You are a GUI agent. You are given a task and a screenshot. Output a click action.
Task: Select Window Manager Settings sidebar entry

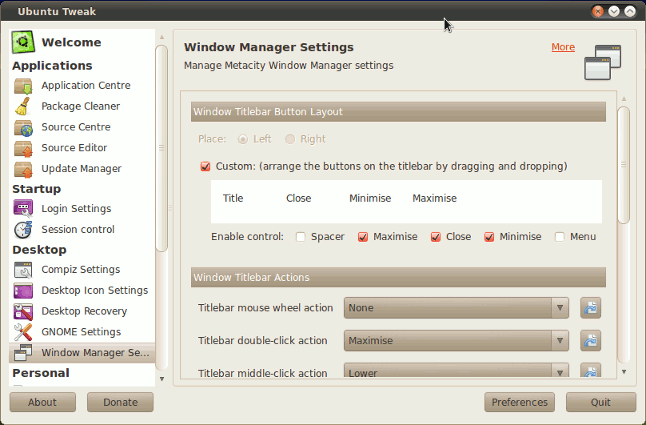coord(82,353)
